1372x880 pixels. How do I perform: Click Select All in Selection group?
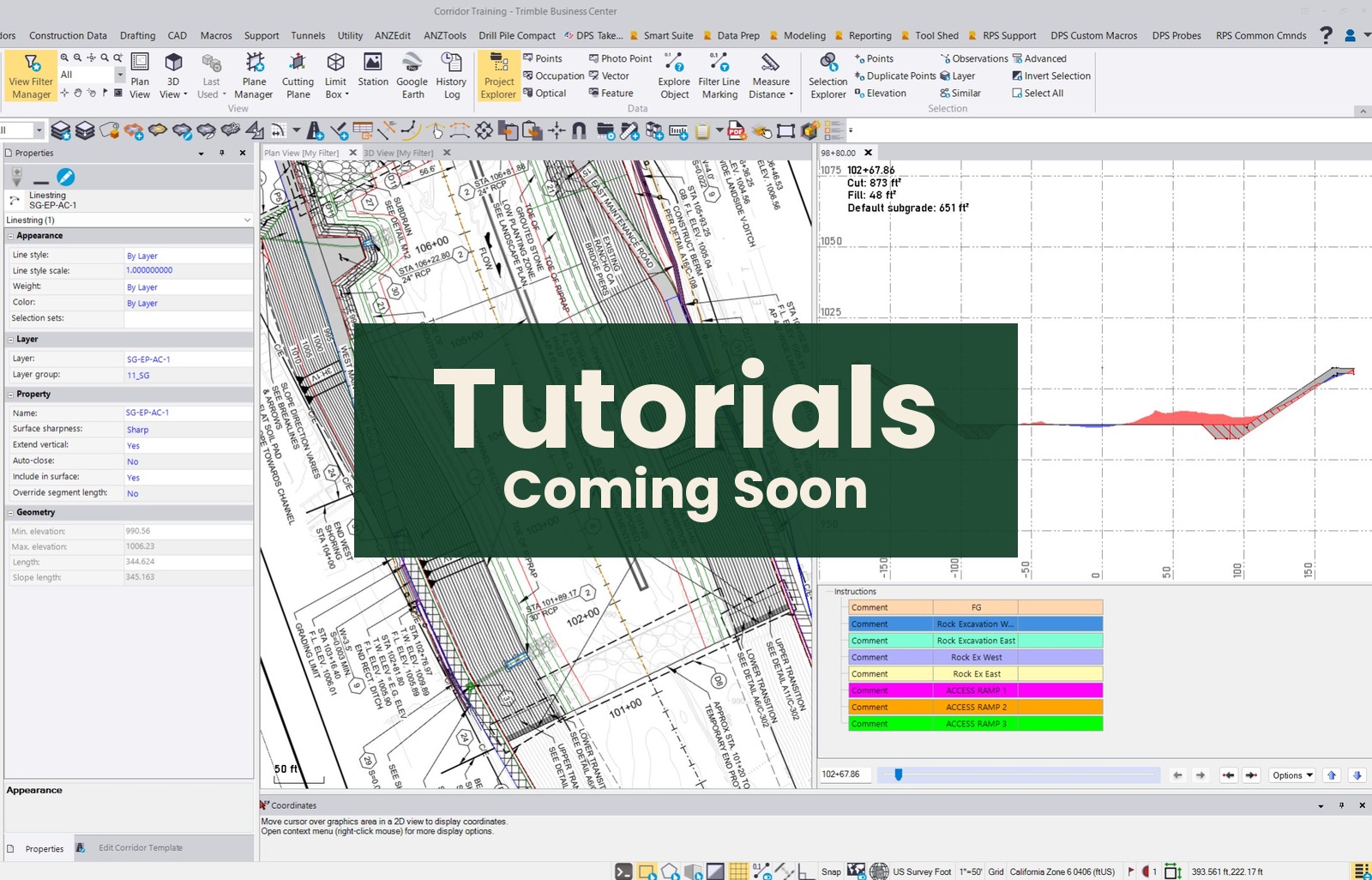point(1038,93)
